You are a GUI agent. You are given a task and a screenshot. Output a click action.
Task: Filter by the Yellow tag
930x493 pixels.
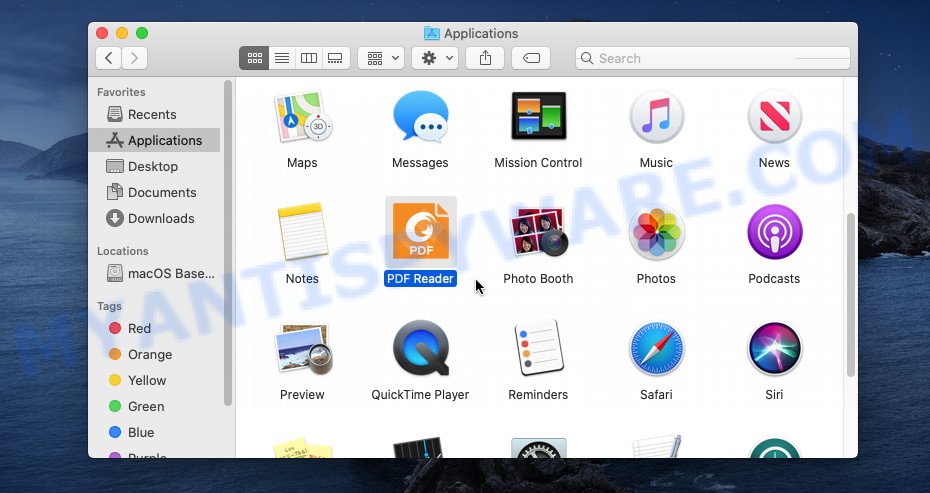point(154,381)
